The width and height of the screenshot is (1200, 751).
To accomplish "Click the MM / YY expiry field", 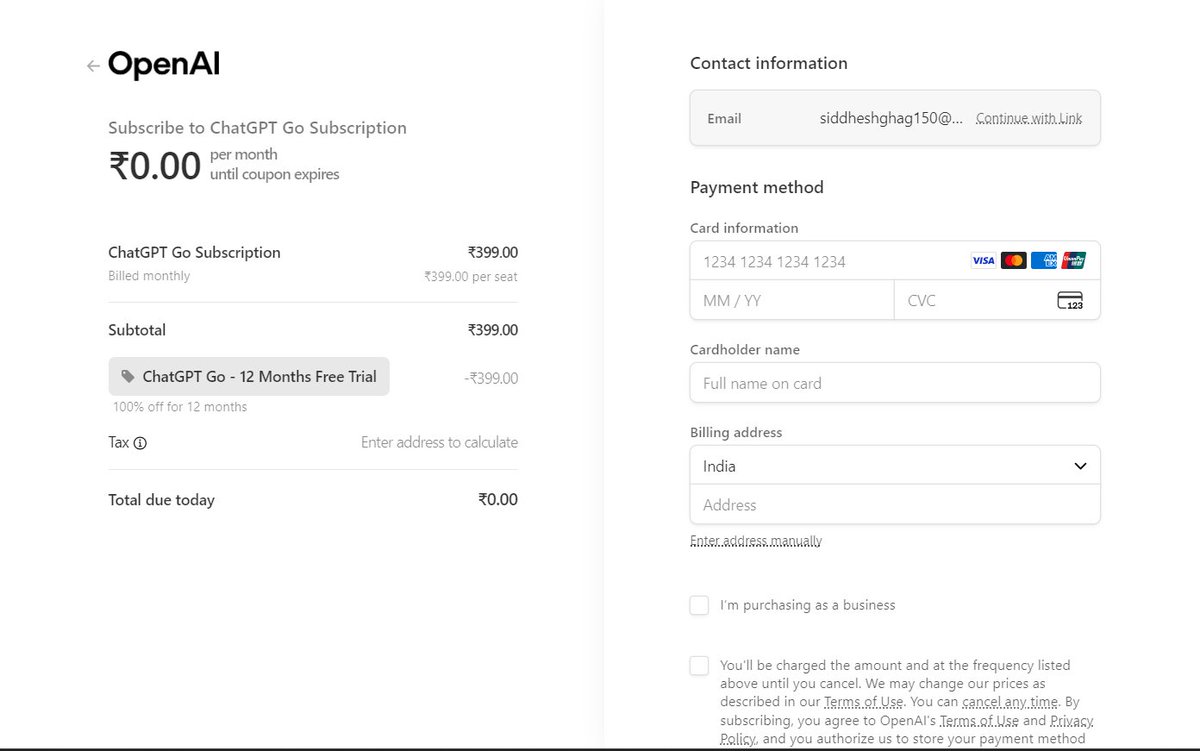I will (x=792, y=300).
